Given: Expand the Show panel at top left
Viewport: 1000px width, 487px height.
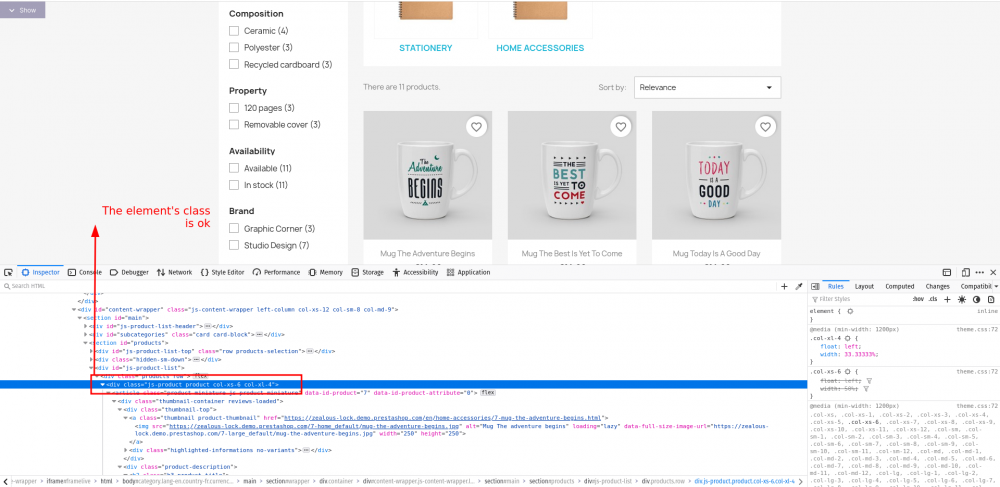Looking at the screenshot, I should [22, 10].
